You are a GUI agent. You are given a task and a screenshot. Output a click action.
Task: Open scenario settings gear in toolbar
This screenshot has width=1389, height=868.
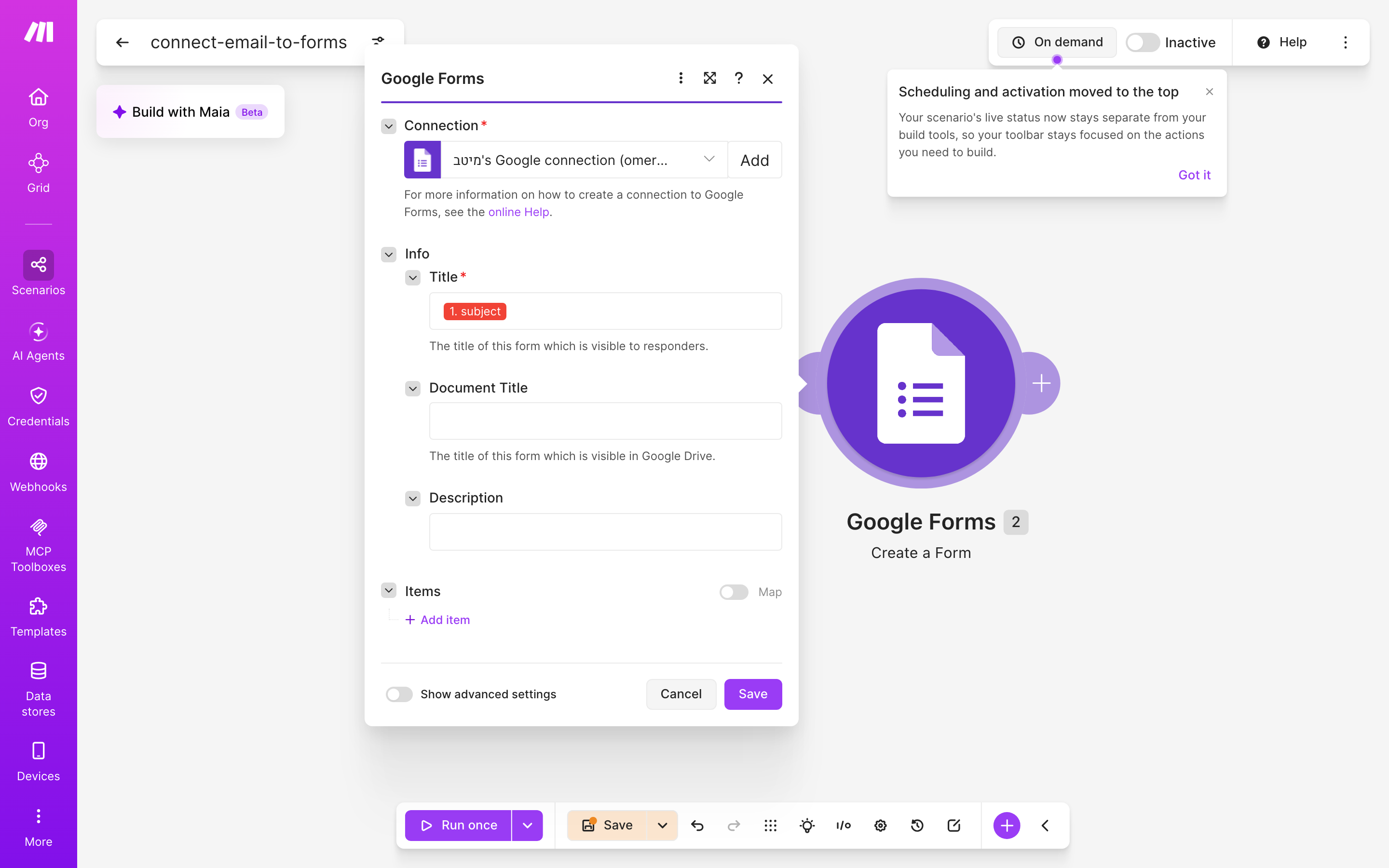tap(881, 826)
